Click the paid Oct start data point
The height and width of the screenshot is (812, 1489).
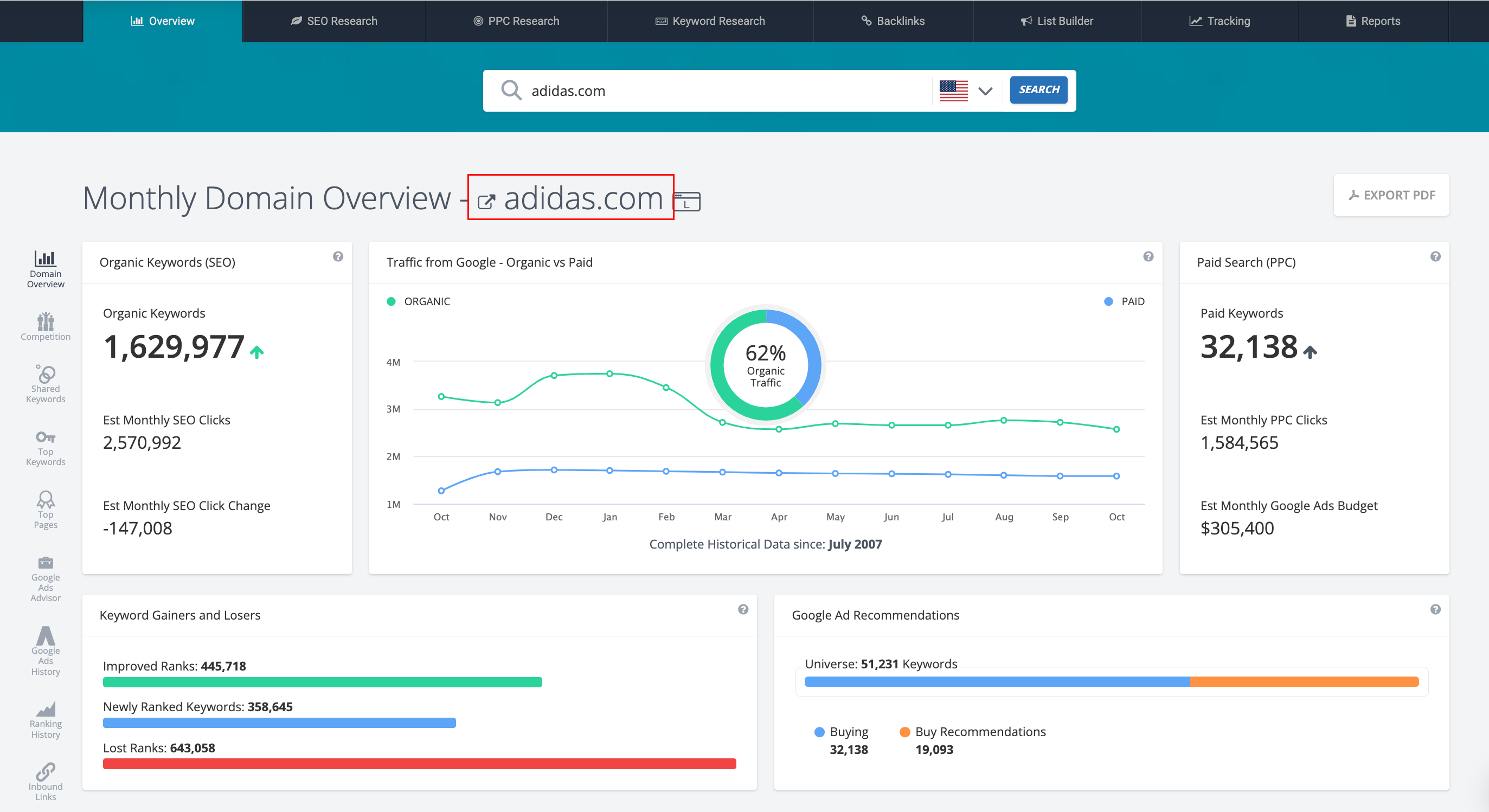[x=441, y=491]
